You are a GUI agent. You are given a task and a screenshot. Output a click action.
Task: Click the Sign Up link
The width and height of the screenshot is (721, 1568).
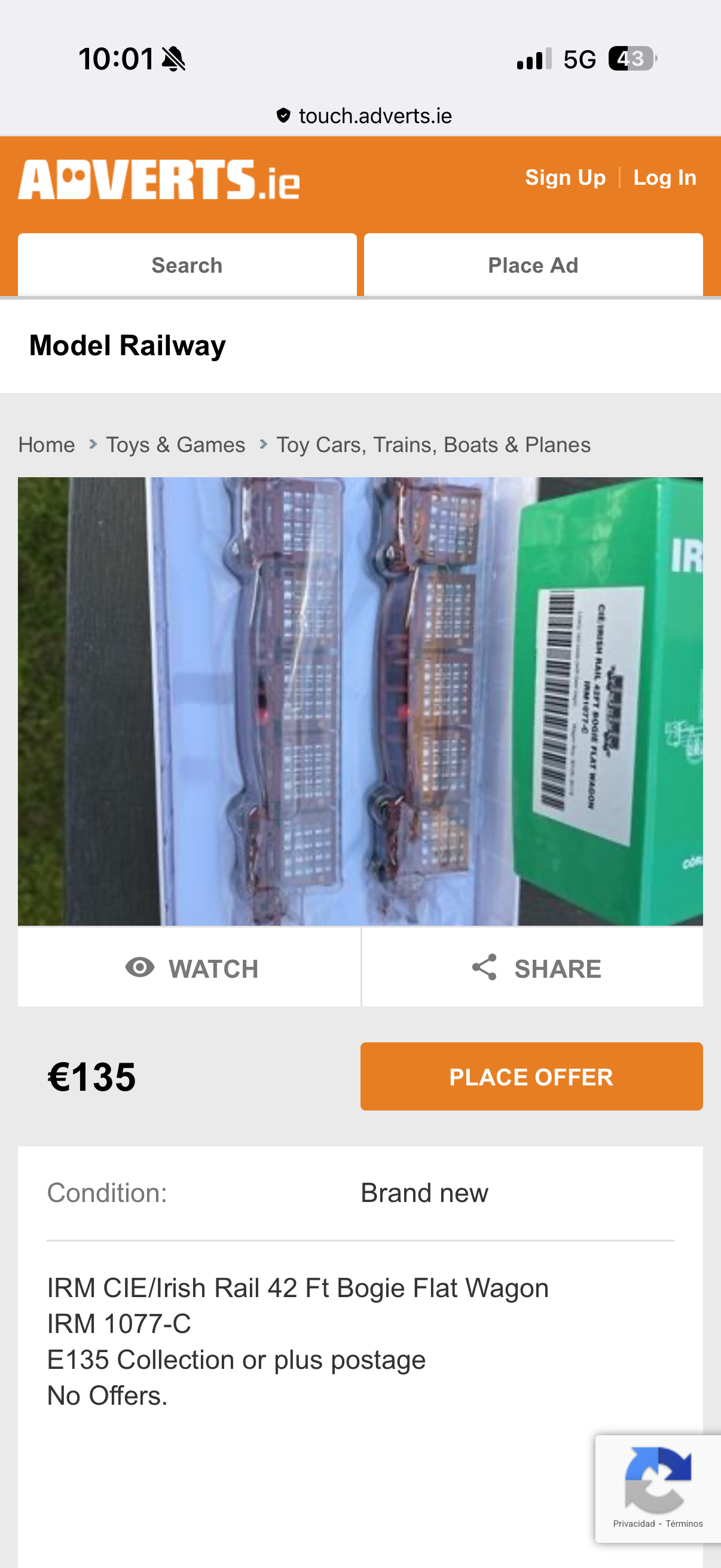(565, 178)
